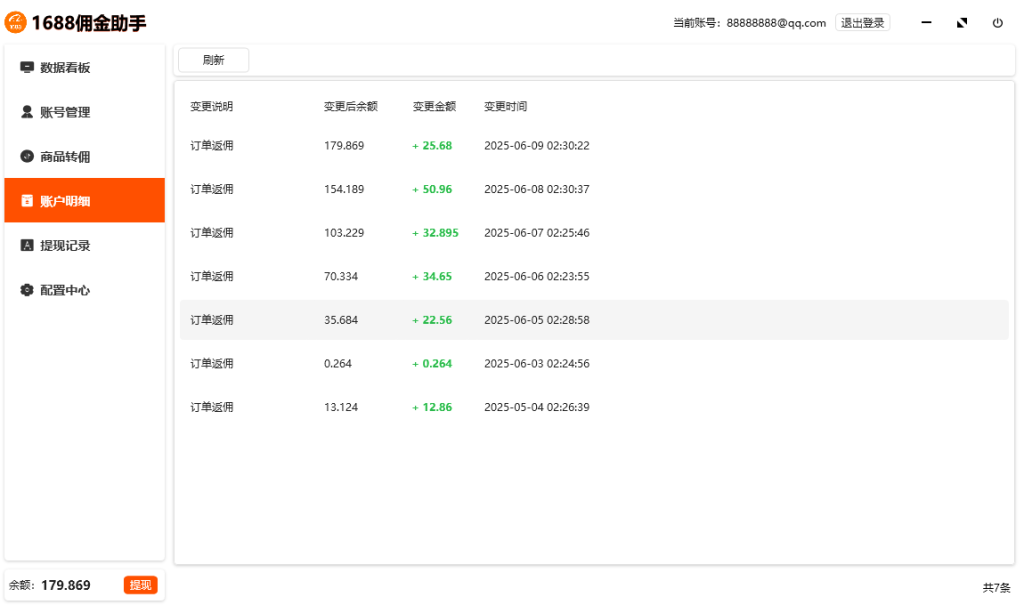Click the 退出登录 button
Screen dimensions: 1024x605
coord(862,23)
